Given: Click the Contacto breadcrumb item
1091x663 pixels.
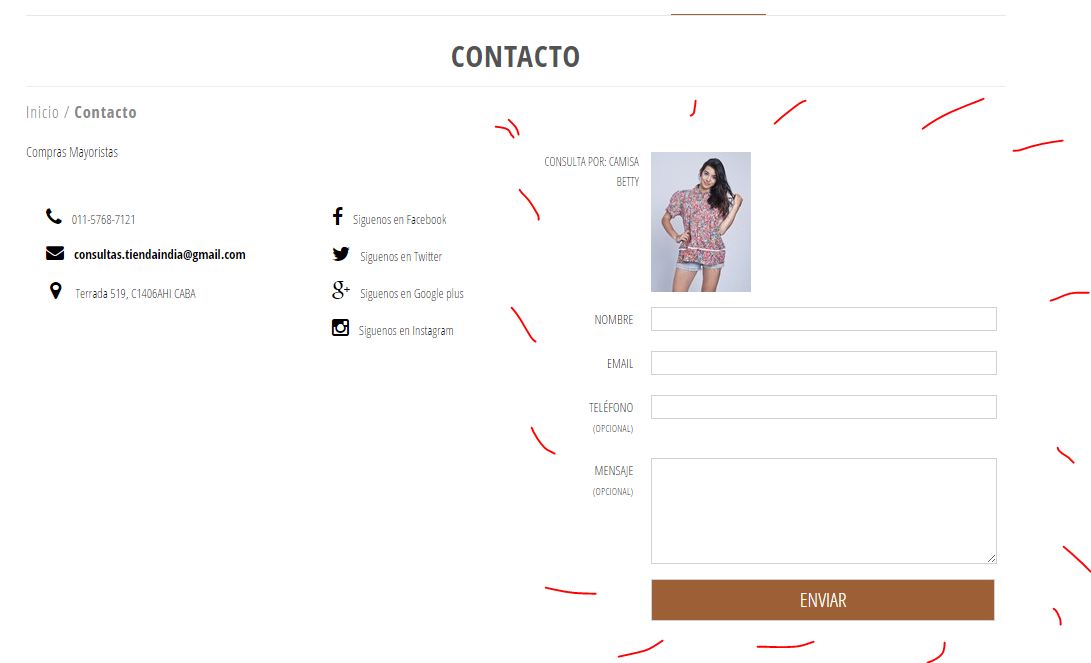Looking at the screenshot, I should coord(105,112).
